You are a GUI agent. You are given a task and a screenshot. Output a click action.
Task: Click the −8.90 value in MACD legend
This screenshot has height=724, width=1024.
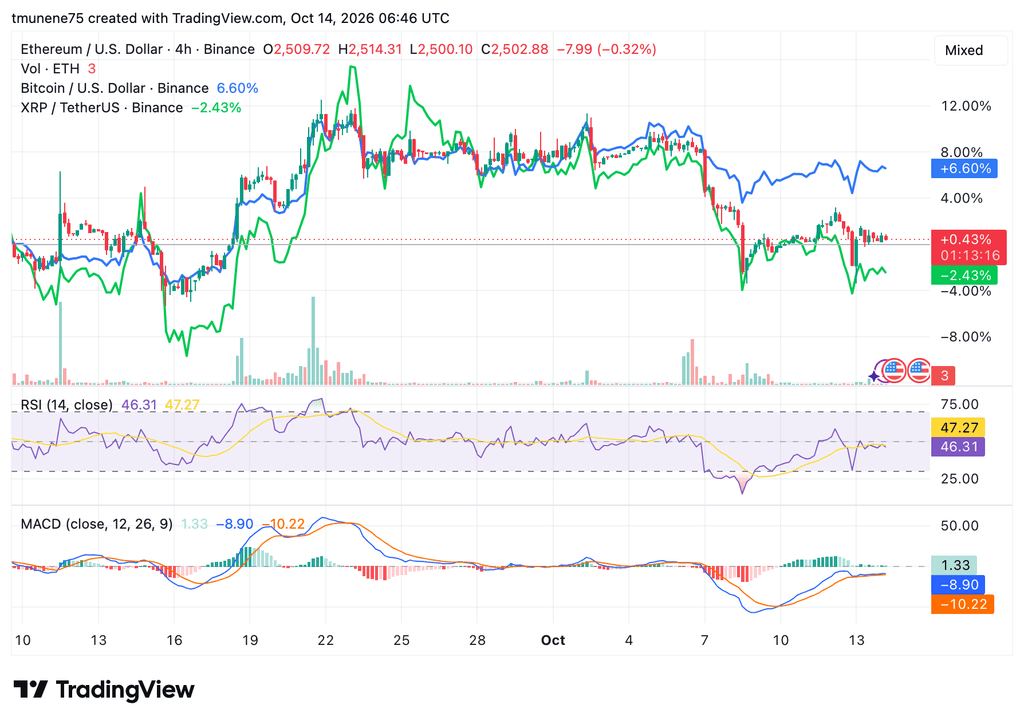(234, 524)
